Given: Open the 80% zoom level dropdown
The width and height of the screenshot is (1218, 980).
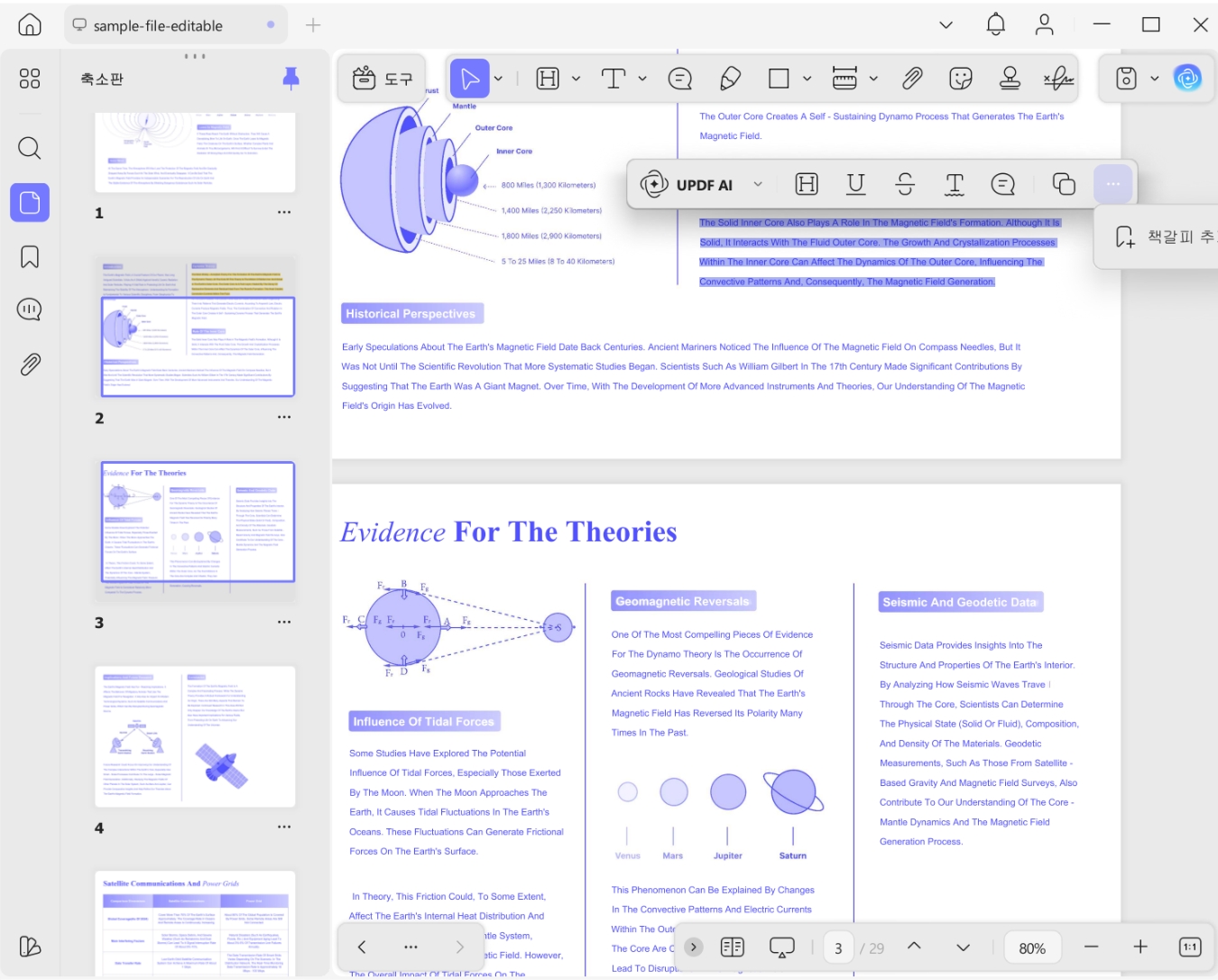Looking at the screenshot, I should pos(1032,948).
